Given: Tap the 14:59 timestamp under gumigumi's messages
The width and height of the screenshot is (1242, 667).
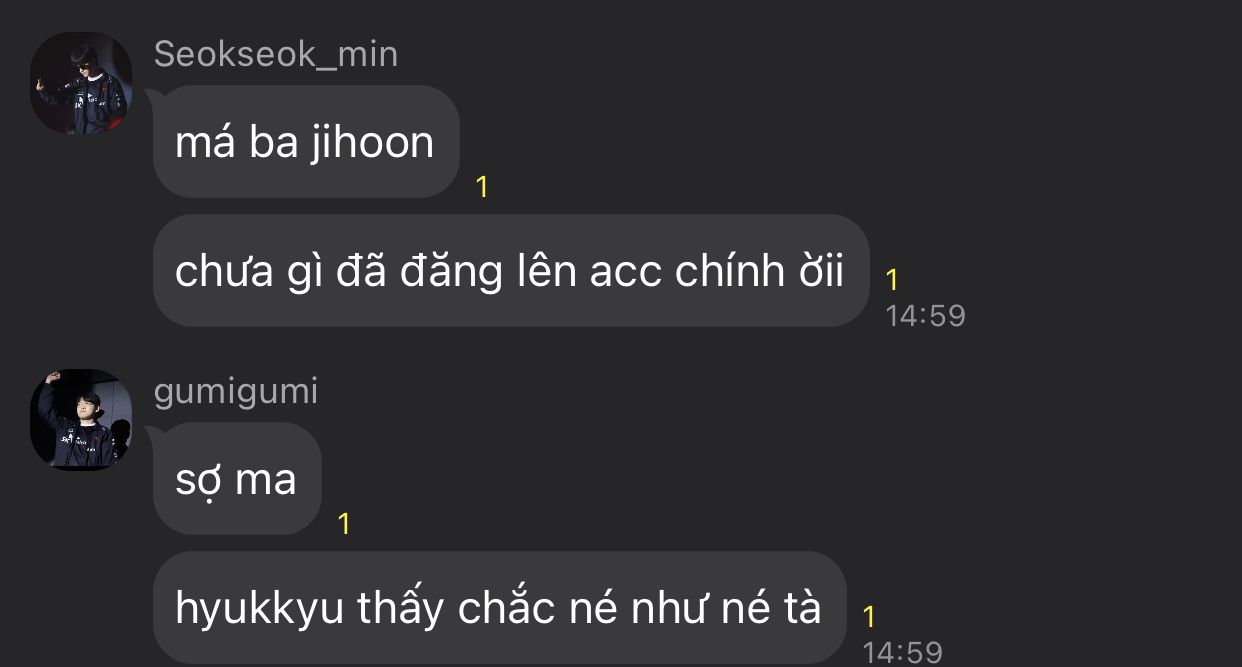Looking at the screenshot, I should (902, 653).
